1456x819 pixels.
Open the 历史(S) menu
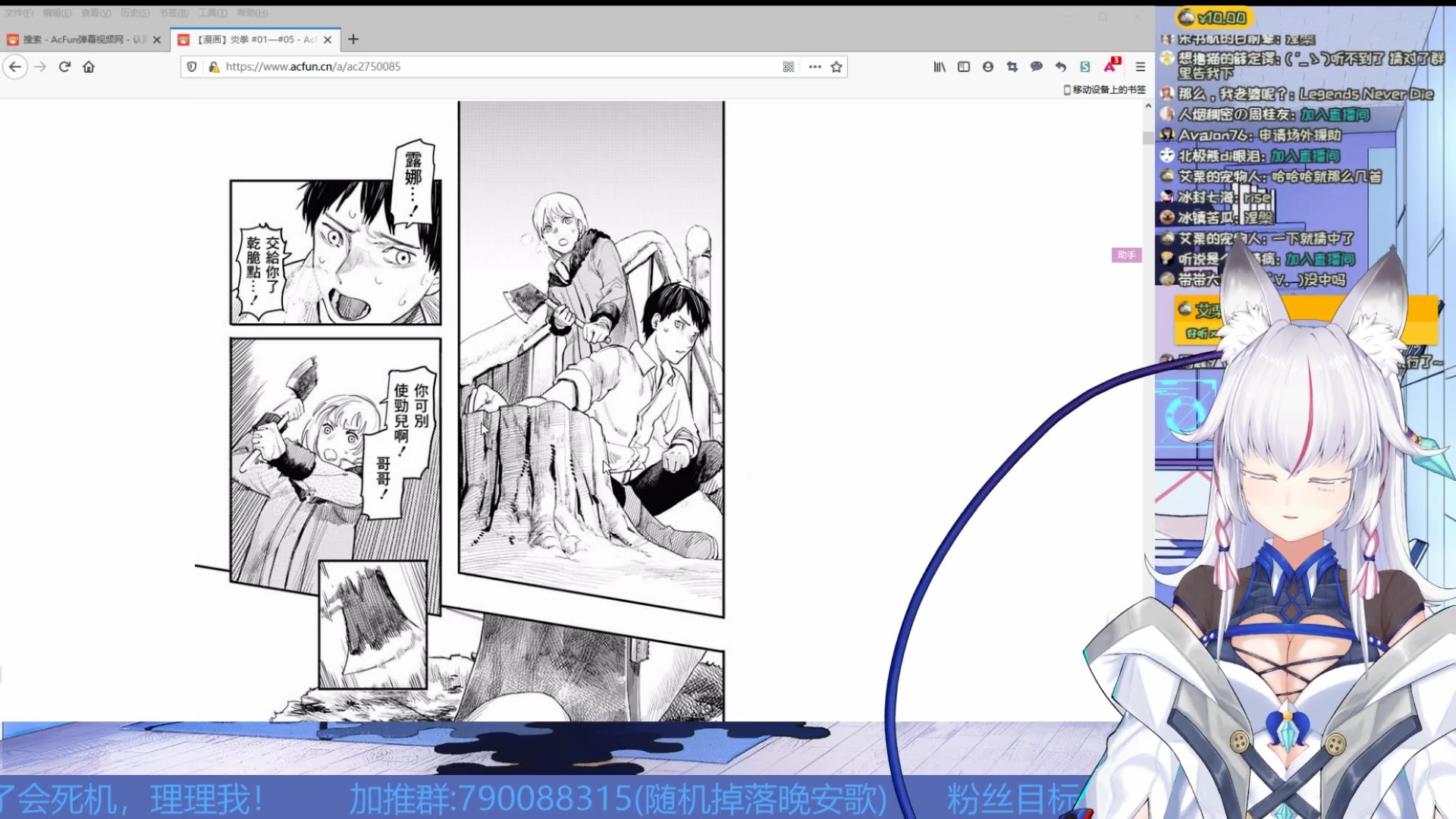(x=135, y=13)
